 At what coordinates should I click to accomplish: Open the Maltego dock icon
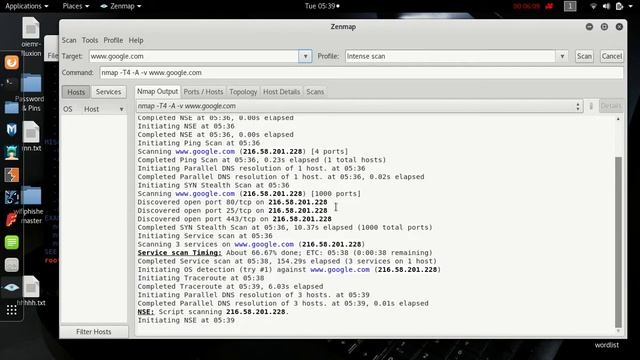[12, 197]
